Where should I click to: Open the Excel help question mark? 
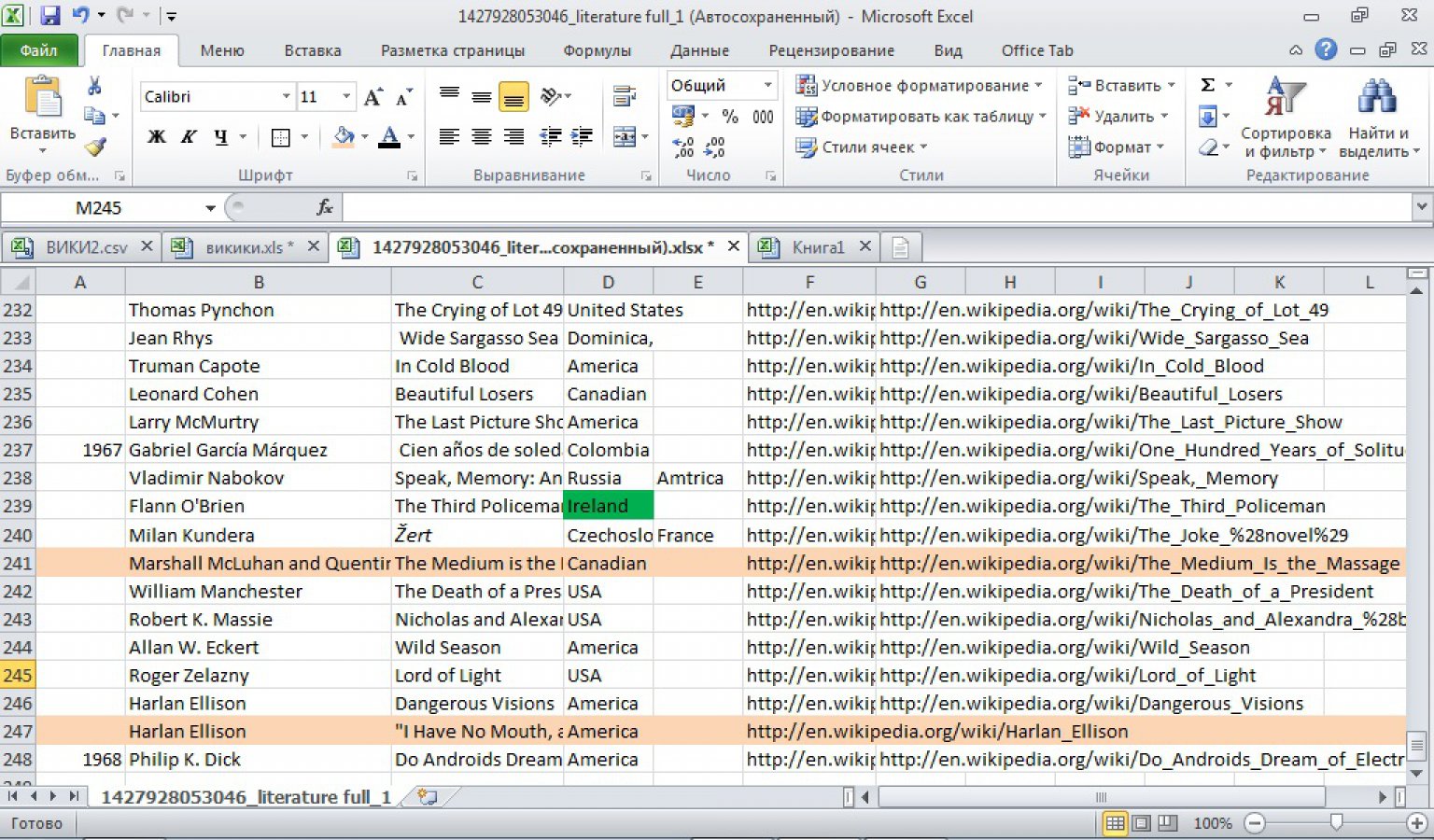[1326, 50]
